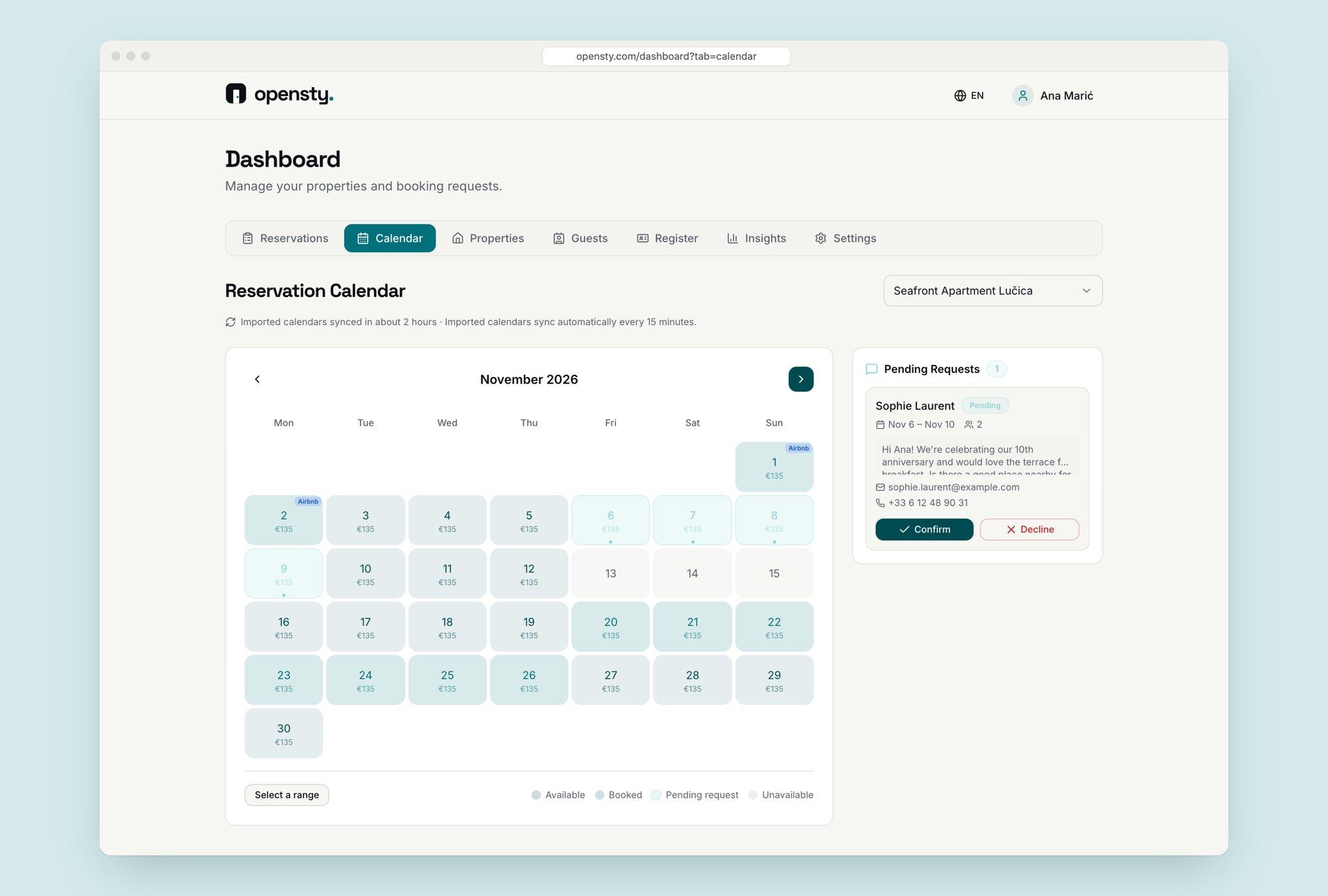Click the Airbnb badge on November 2
The image size is (1328, 896).
click(308, 501)
